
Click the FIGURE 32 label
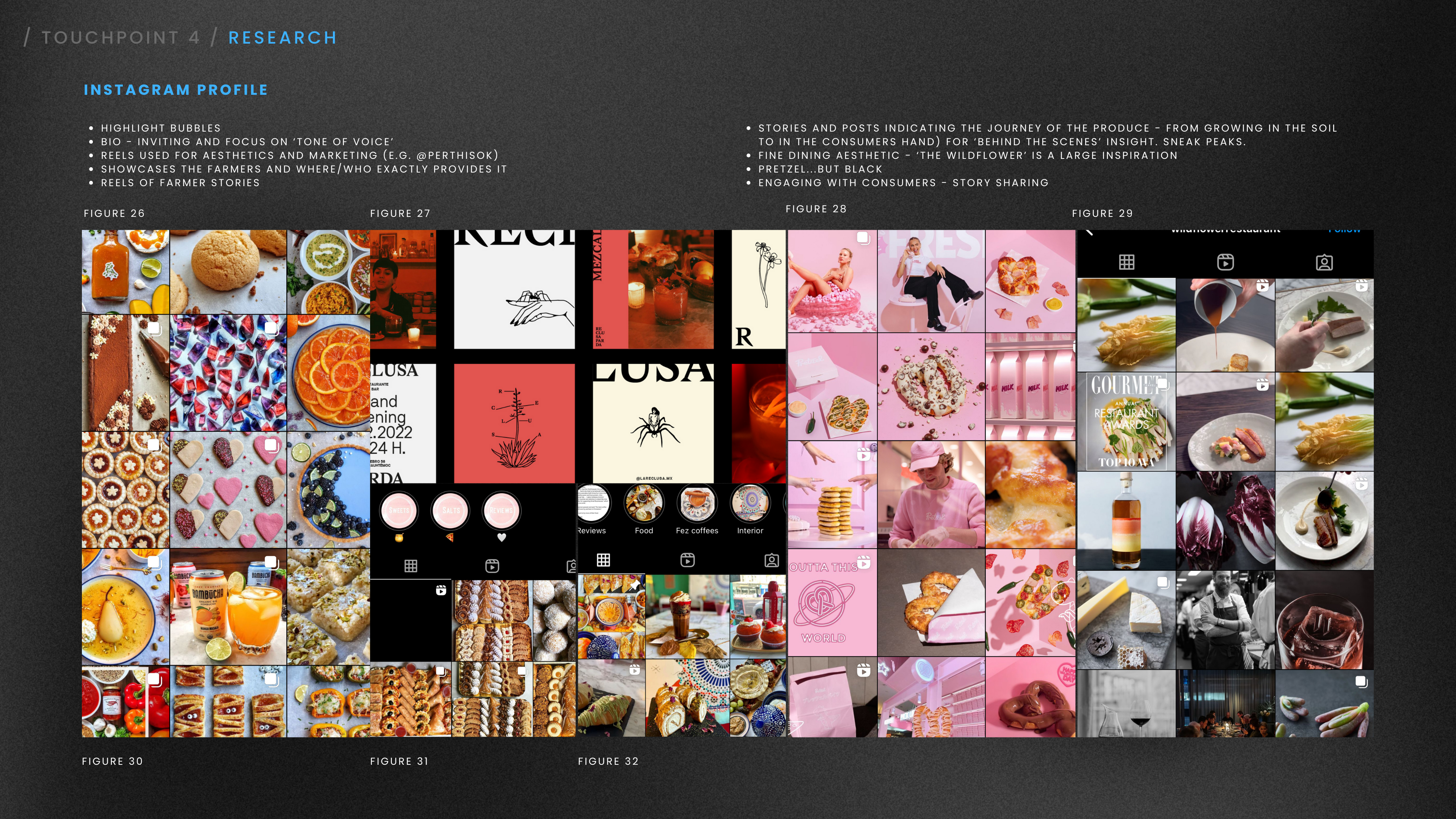(608, 761)
